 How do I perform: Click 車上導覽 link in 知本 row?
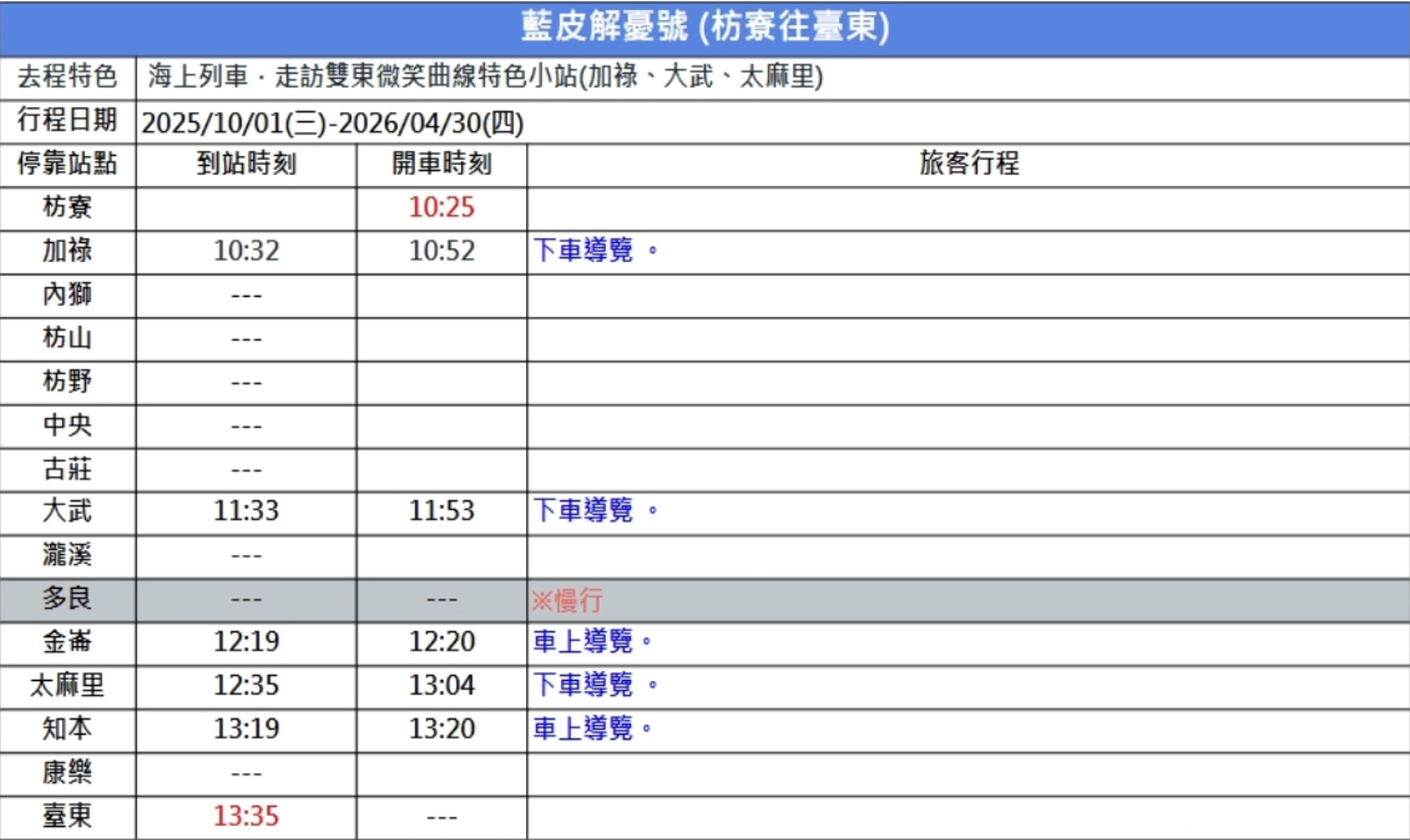pos(583,729)
